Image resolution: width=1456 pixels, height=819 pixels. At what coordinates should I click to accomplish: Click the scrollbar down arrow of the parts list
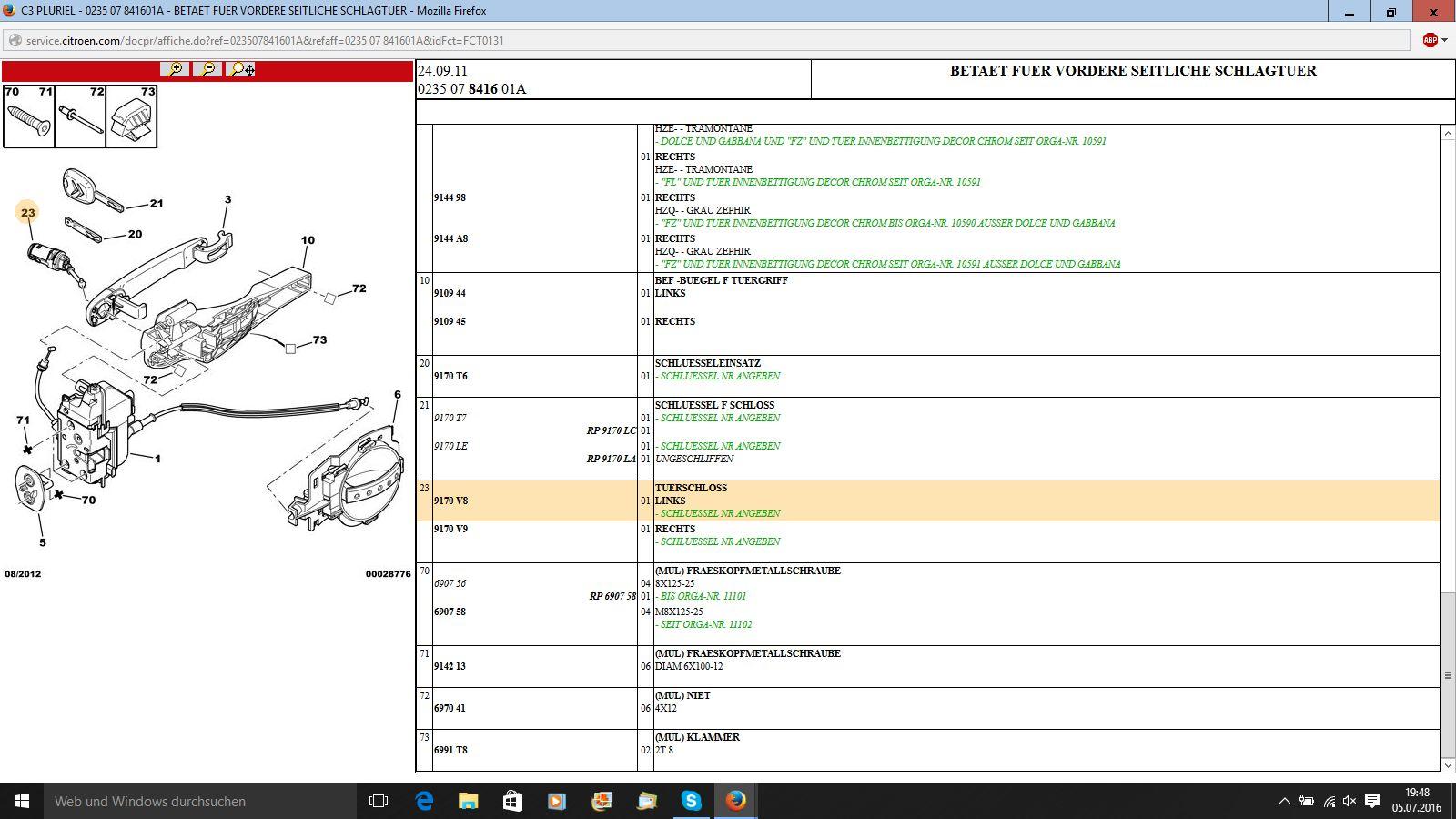coord(1448,765)
